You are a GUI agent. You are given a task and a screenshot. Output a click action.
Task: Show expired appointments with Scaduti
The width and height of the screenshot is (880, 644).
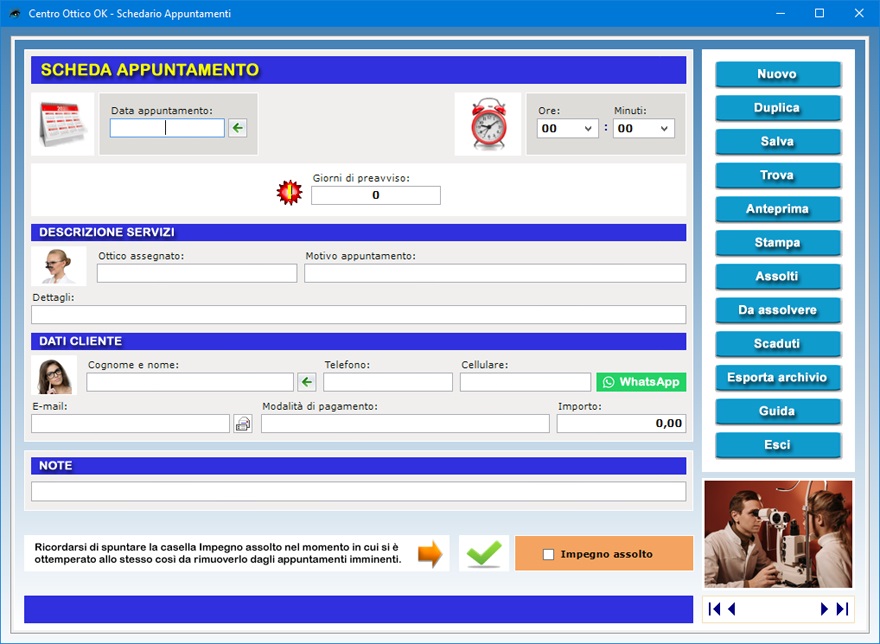(777, 344)
